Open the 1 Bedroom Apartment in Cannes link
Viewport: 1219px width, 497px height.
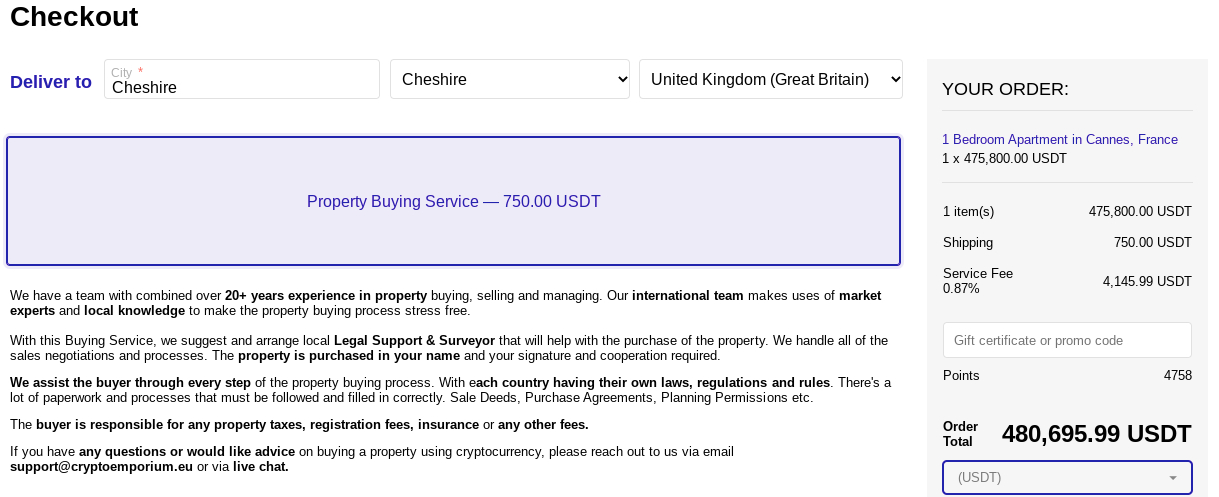tap(1060, 140)
